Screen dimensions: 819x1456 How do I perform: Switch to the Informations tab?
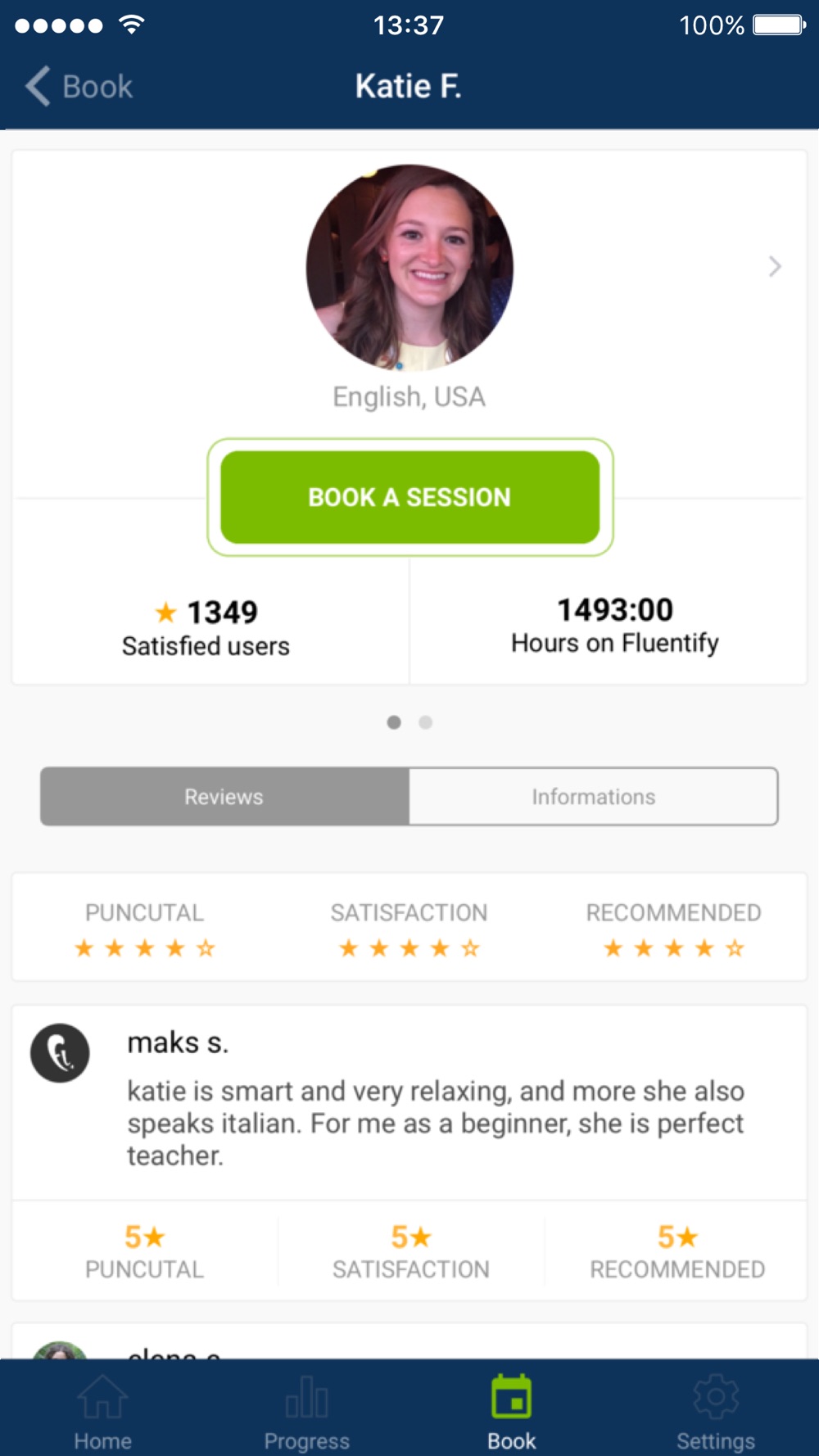pyautogui.click(x=594, y=797)
